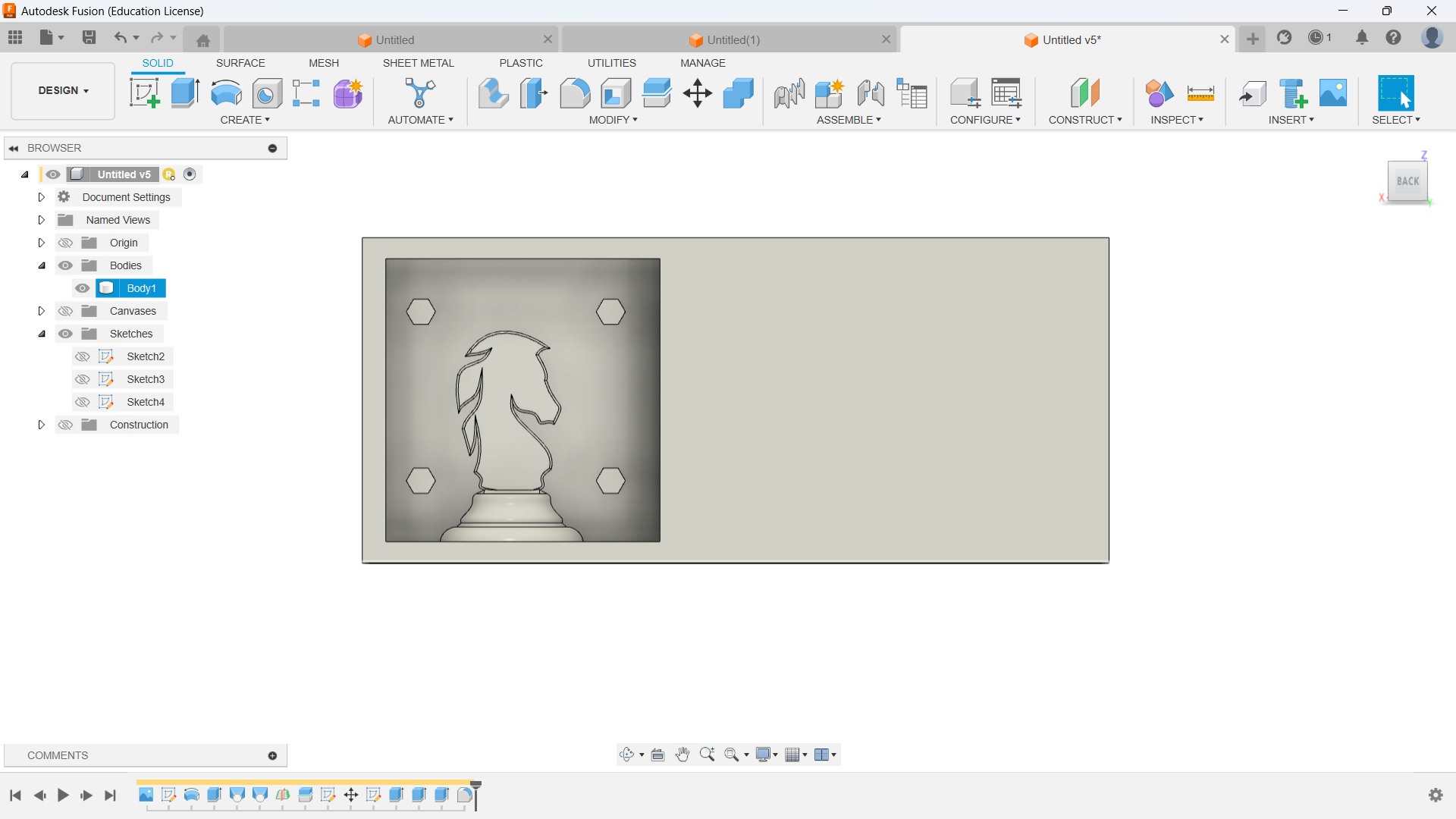Switch to the SURFACE tab
The width and height of the screenshot is (1456, 819).
[x=240, y=63]
